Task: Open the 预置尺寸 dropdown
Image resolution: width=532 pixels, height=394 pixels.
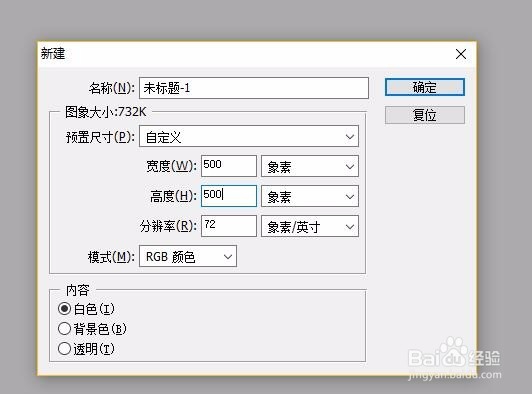Action: pyautogui.click(x=249, y=136)
